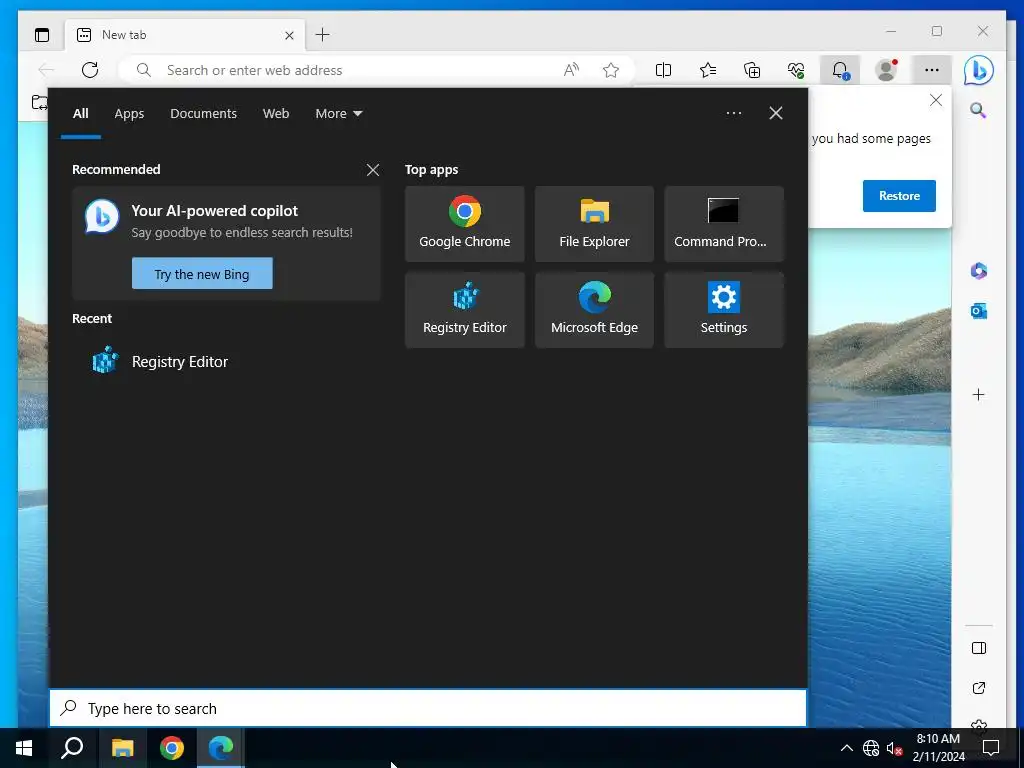The width and height of the screenshot is (1024, 768).
Task: Toggle the Edge sidebar visibility icon
Action: point(979,648)
